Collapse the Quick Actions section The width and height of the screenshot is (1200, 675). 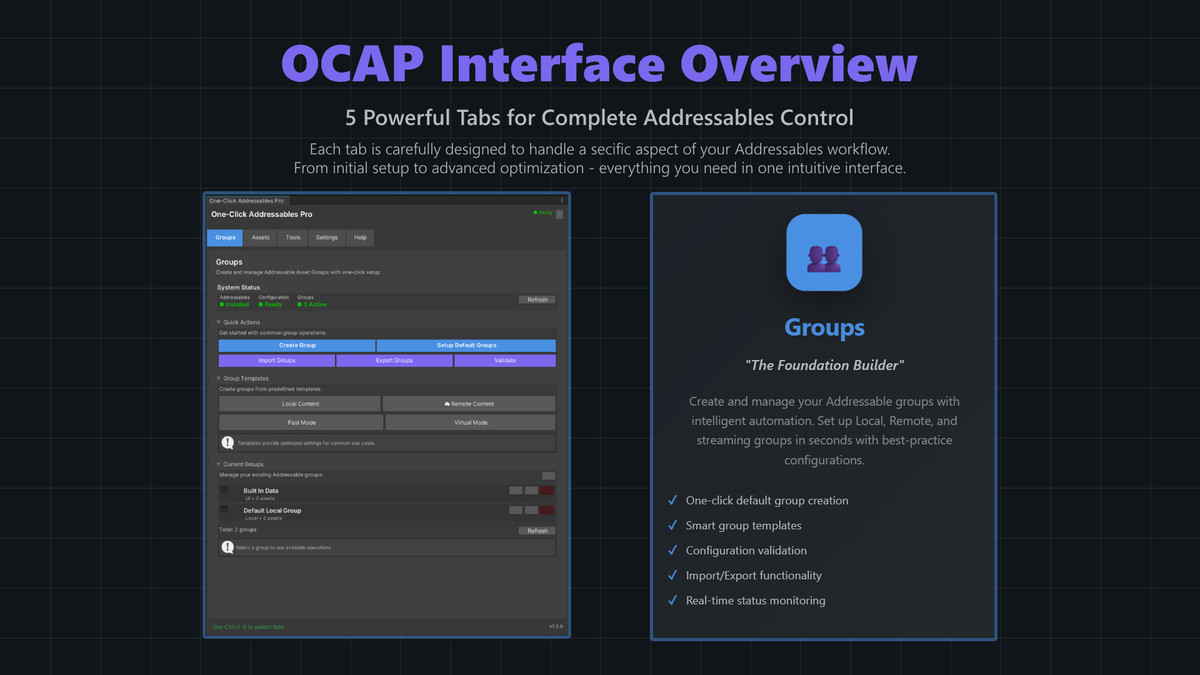(x=217, y=322)
